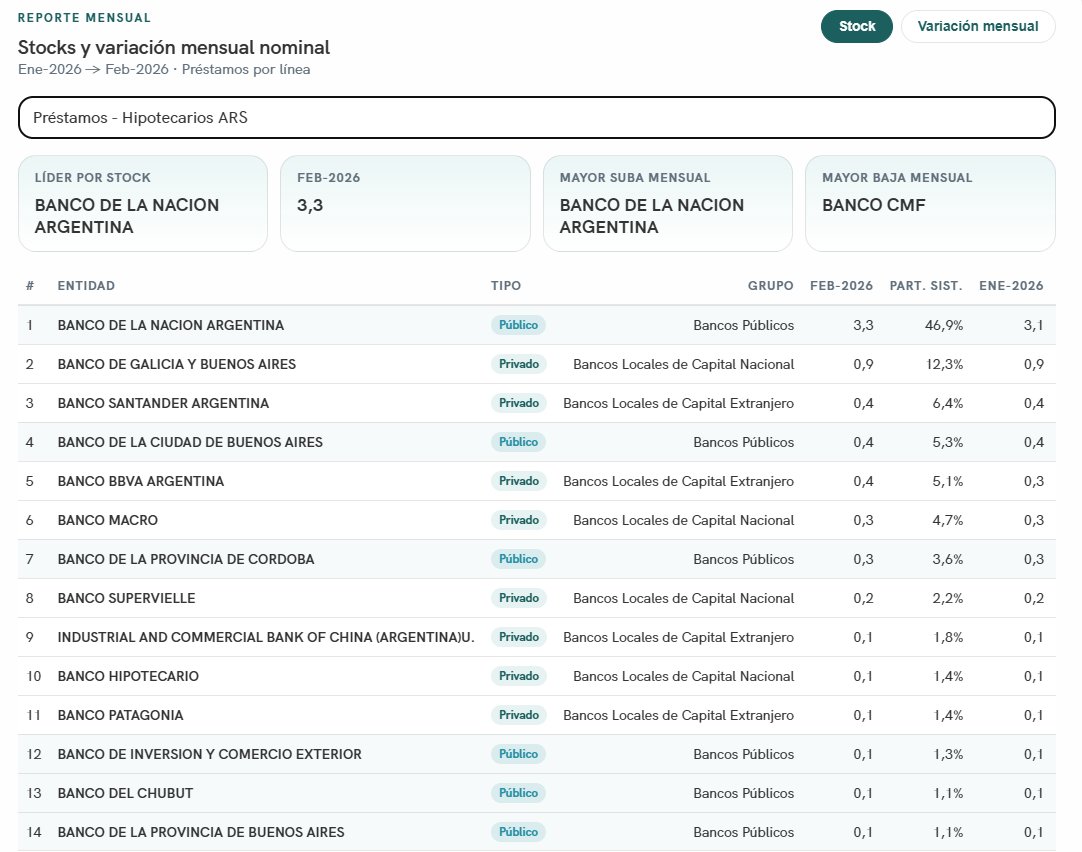Select BANCO SUPERVIELLE entry
The height and width of the screenshot is (852, 1082).
[126, 598]
